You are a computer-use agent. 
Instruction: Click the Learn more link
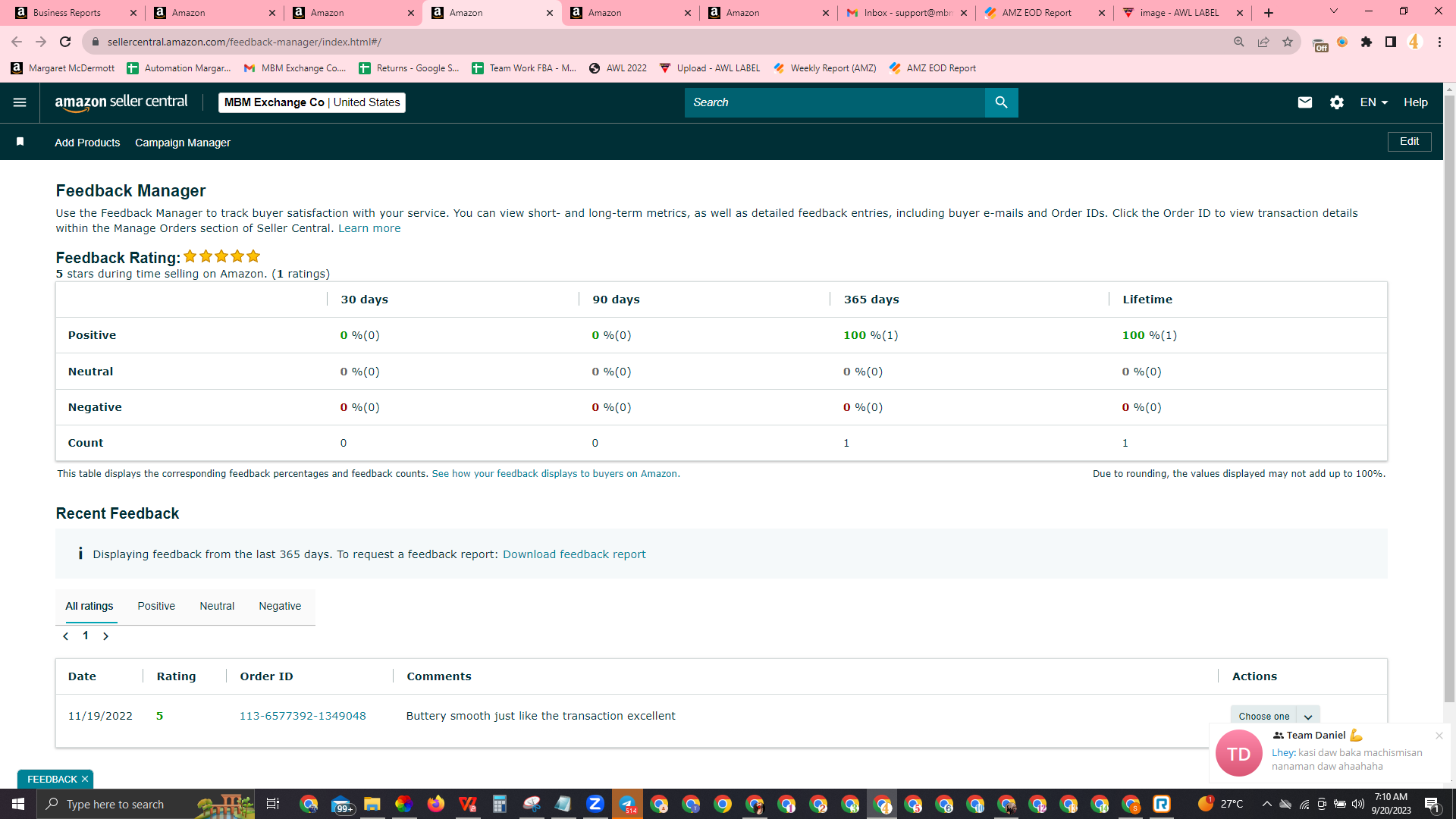[x=369, y=228]
